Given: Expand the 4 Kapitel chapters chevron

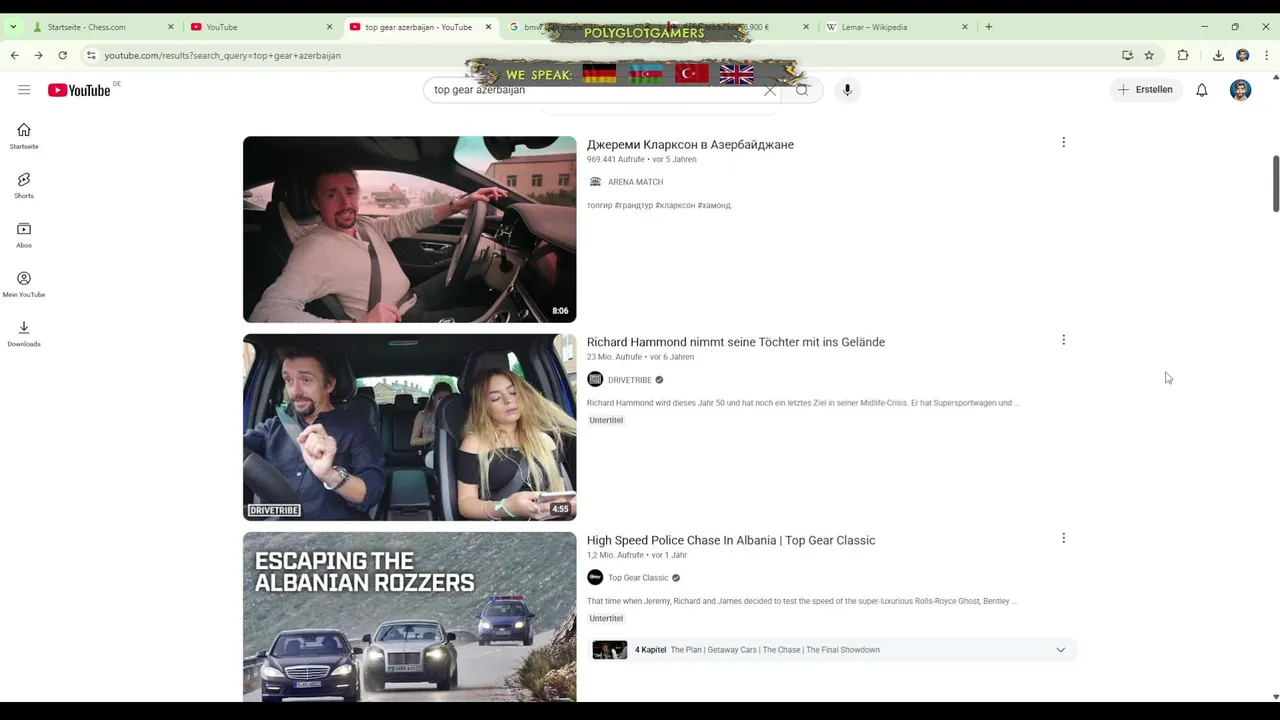Looking at the screenshot, I should [1060, 650].
